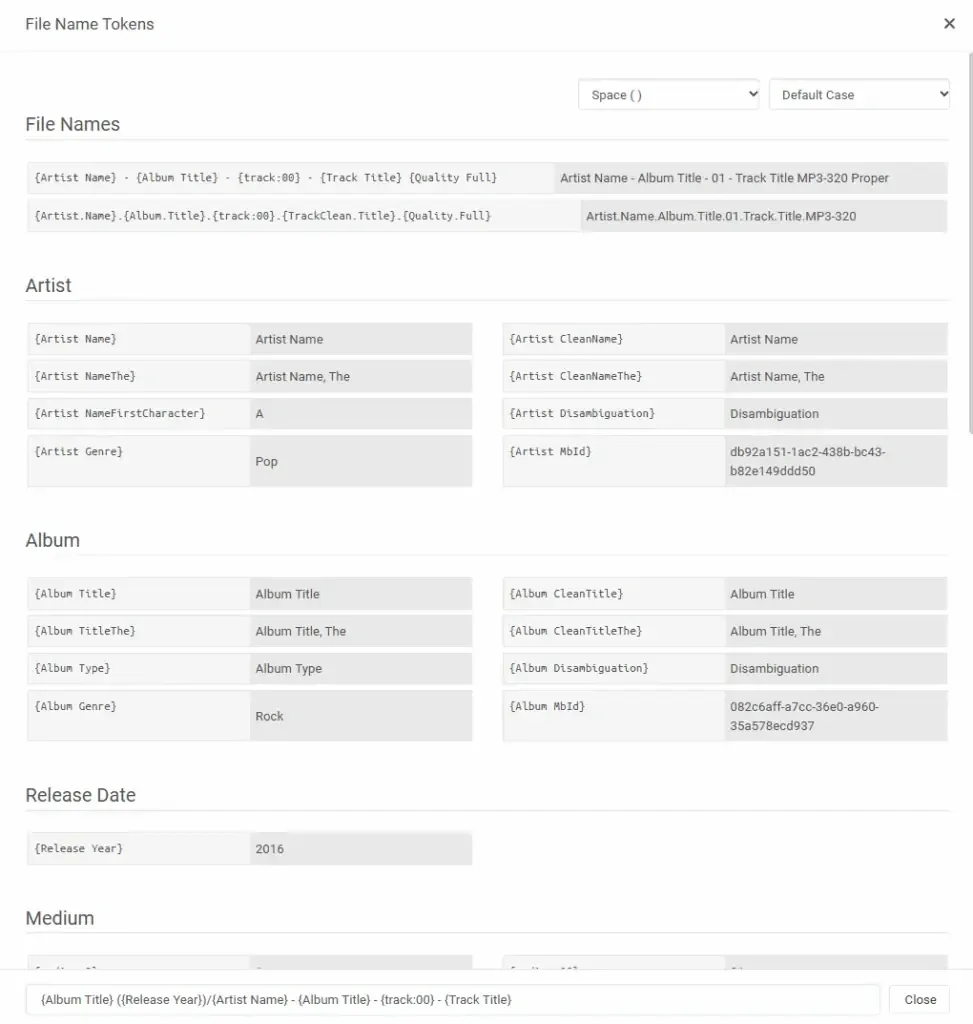The width and height of the screenshot is (973, 1024).
Task: Open the Default Case dropdown
Action: [x=858, y=93]
